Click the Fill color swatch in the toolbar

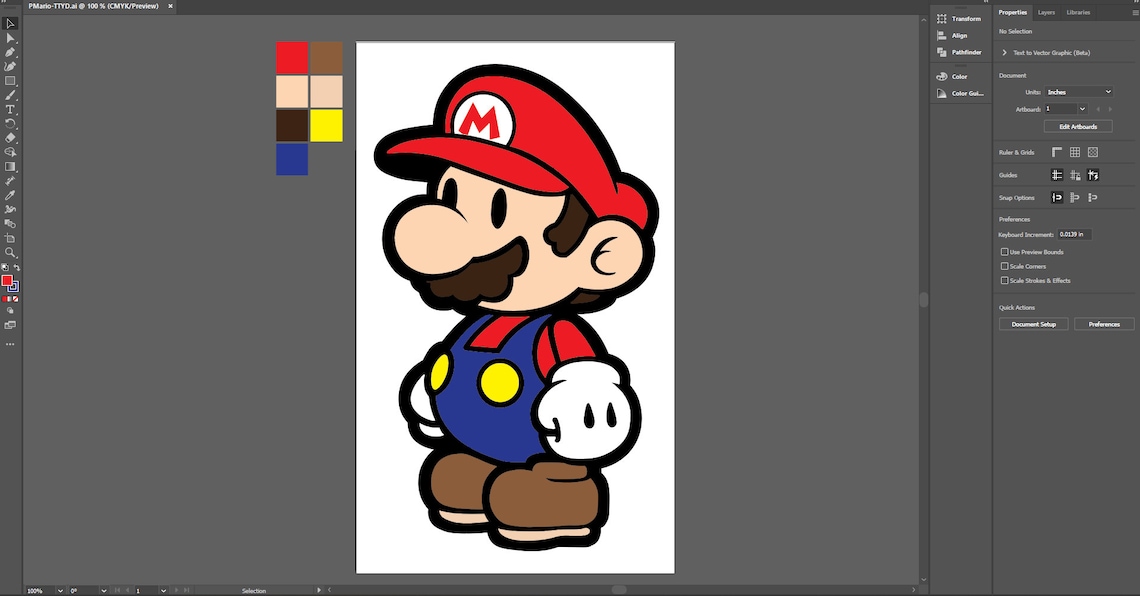8,278
